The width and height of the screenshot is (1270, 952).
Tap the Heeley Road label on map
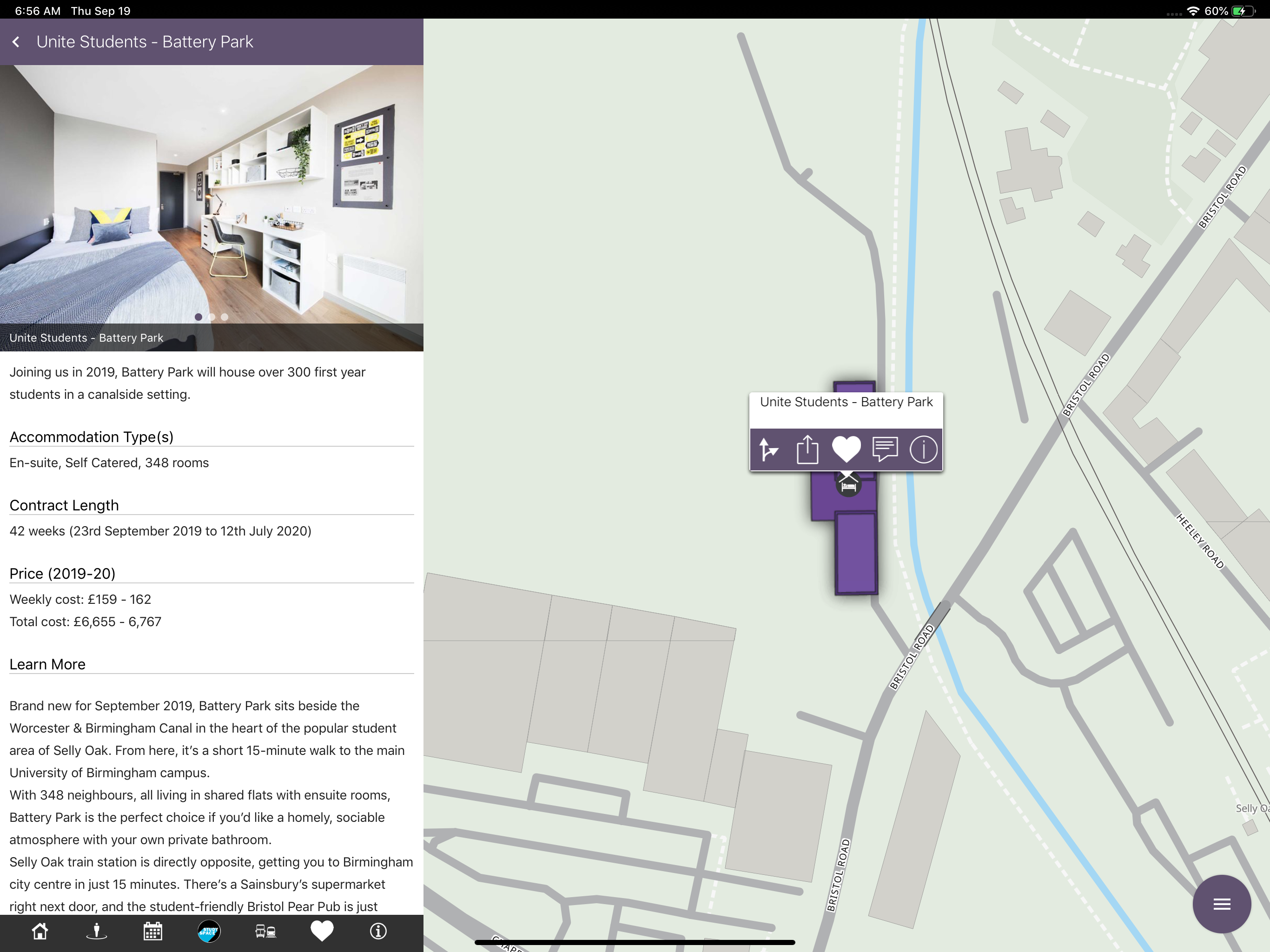click(1200, 541)
